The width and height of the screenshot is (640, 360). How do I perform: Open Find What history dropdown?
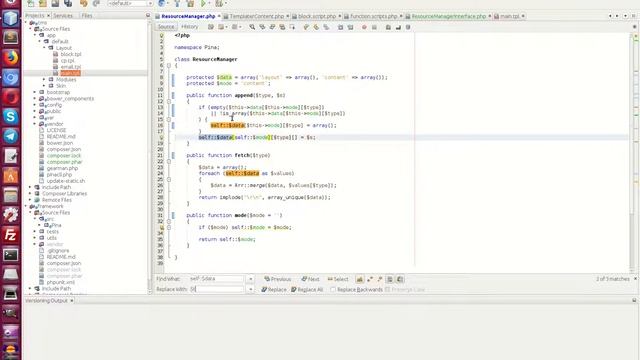coord(251,279)
